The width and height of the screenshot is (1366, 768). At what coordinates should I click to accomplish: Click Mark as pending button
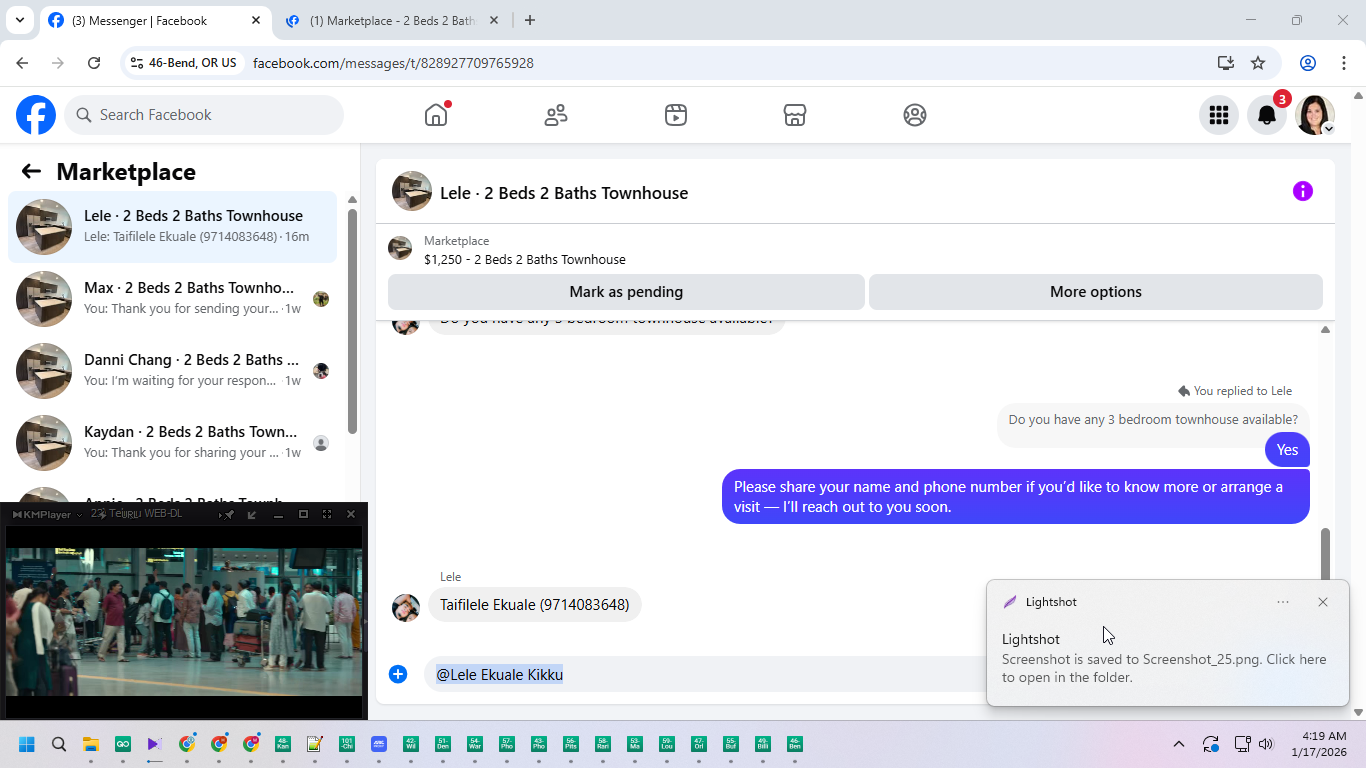tap(626, 292)
